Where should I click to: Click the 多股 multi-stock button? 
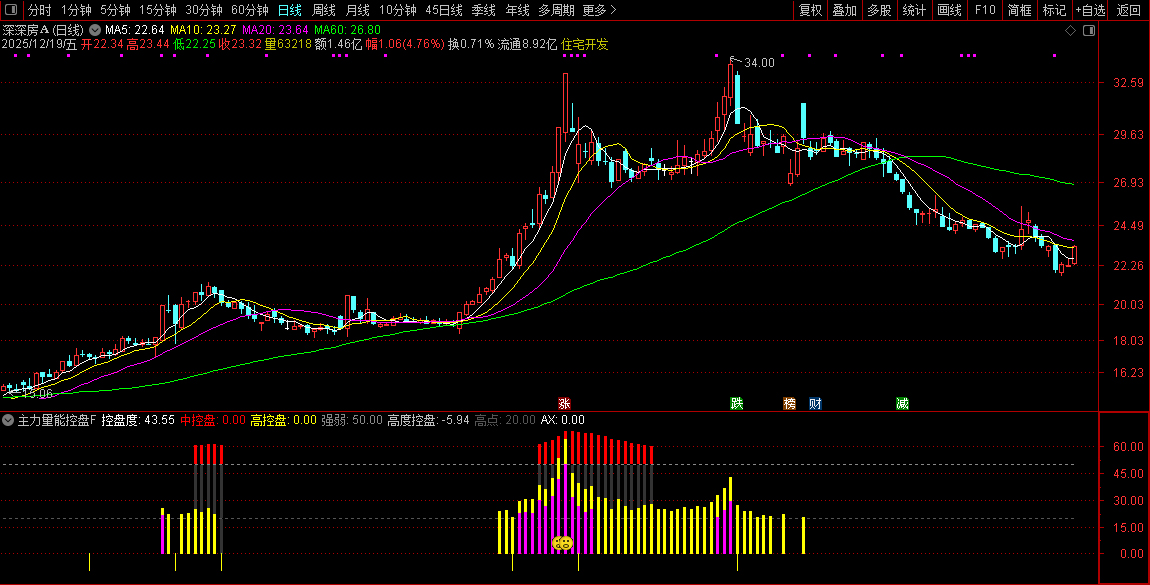pos(879,10)
